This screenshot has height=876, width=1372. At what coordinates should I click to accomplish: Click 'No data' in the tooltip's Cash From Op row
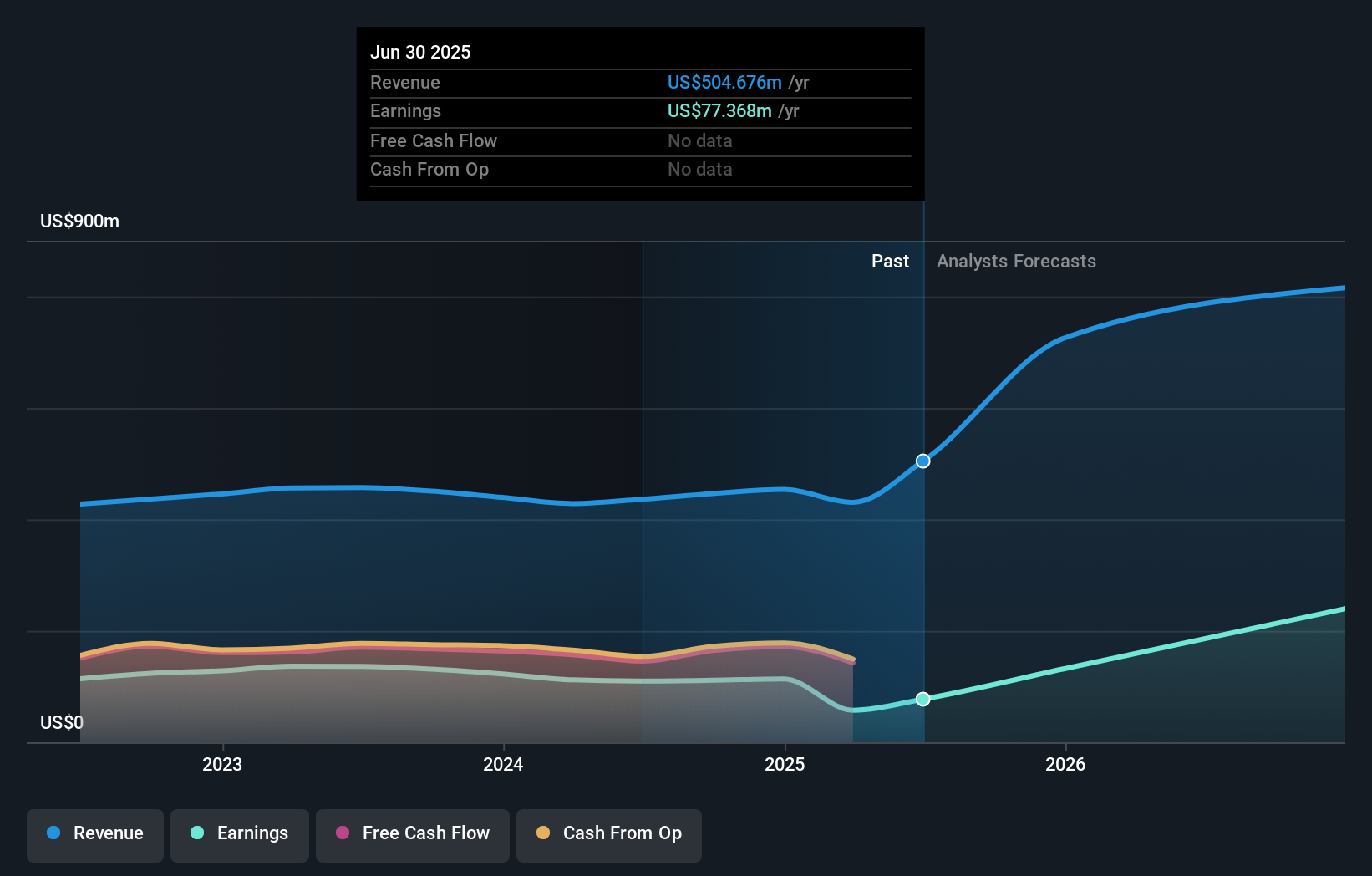tap(700, 170)
